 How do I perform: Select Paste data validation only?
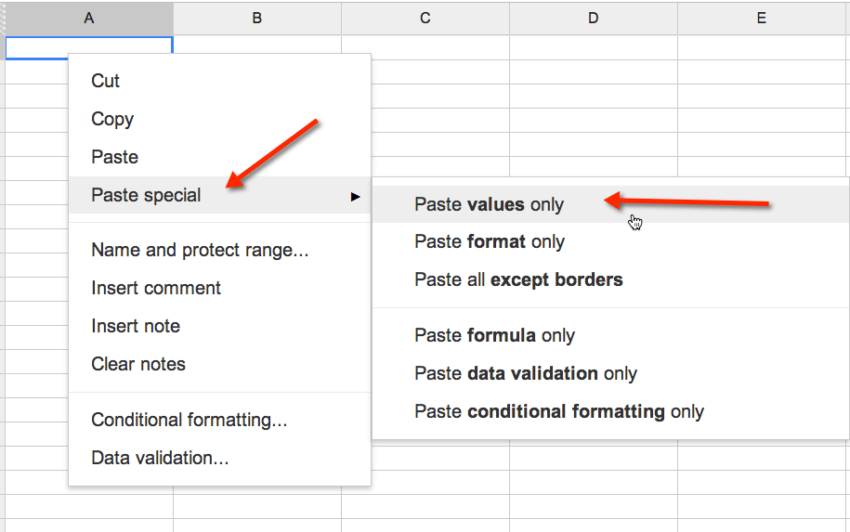610,374
